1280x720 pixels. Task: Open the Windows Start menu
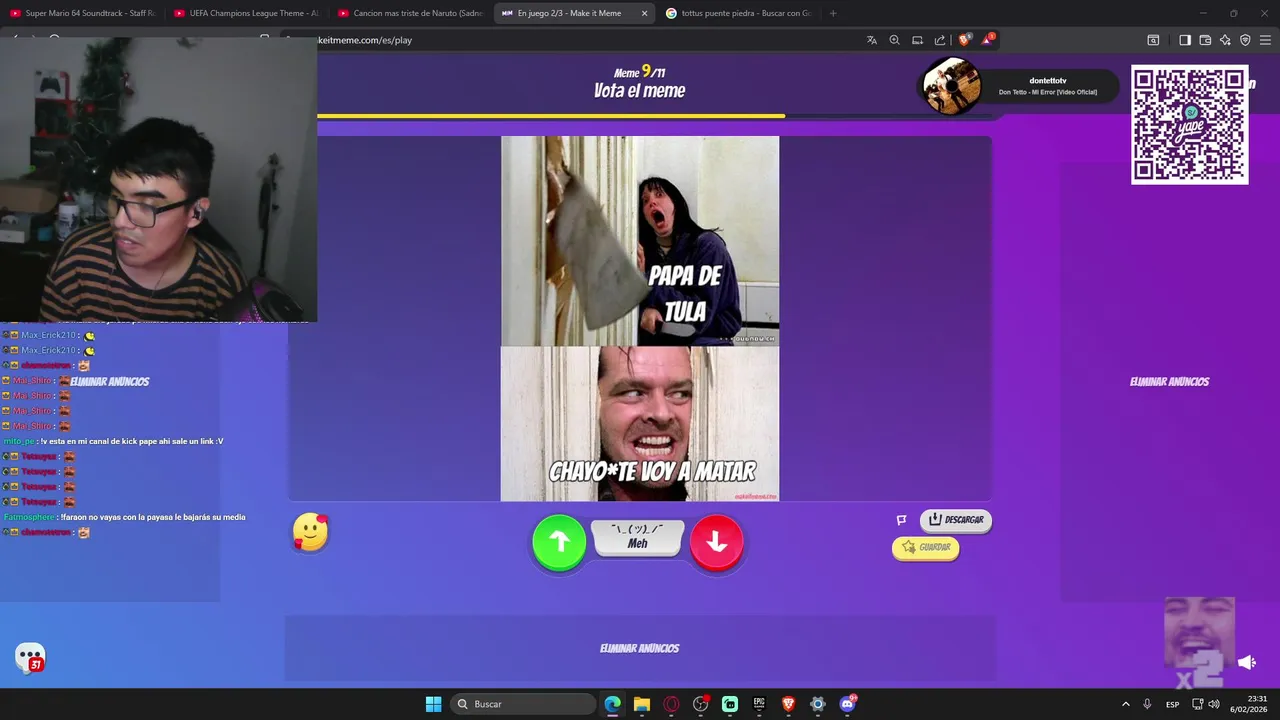pos(433,704)
